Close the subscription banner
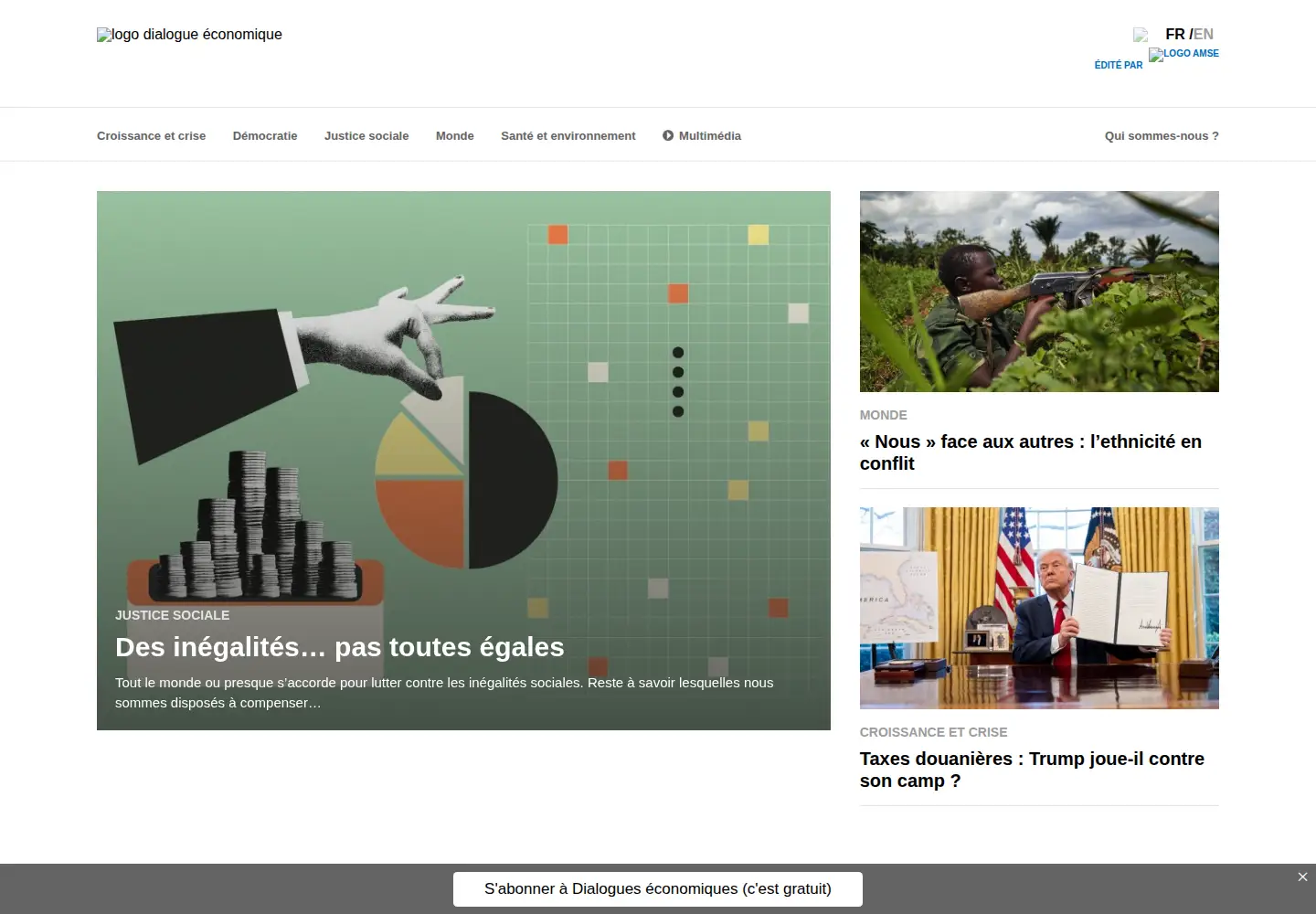The height and width of the screenshot is (914, 1316). [1302, 877]
